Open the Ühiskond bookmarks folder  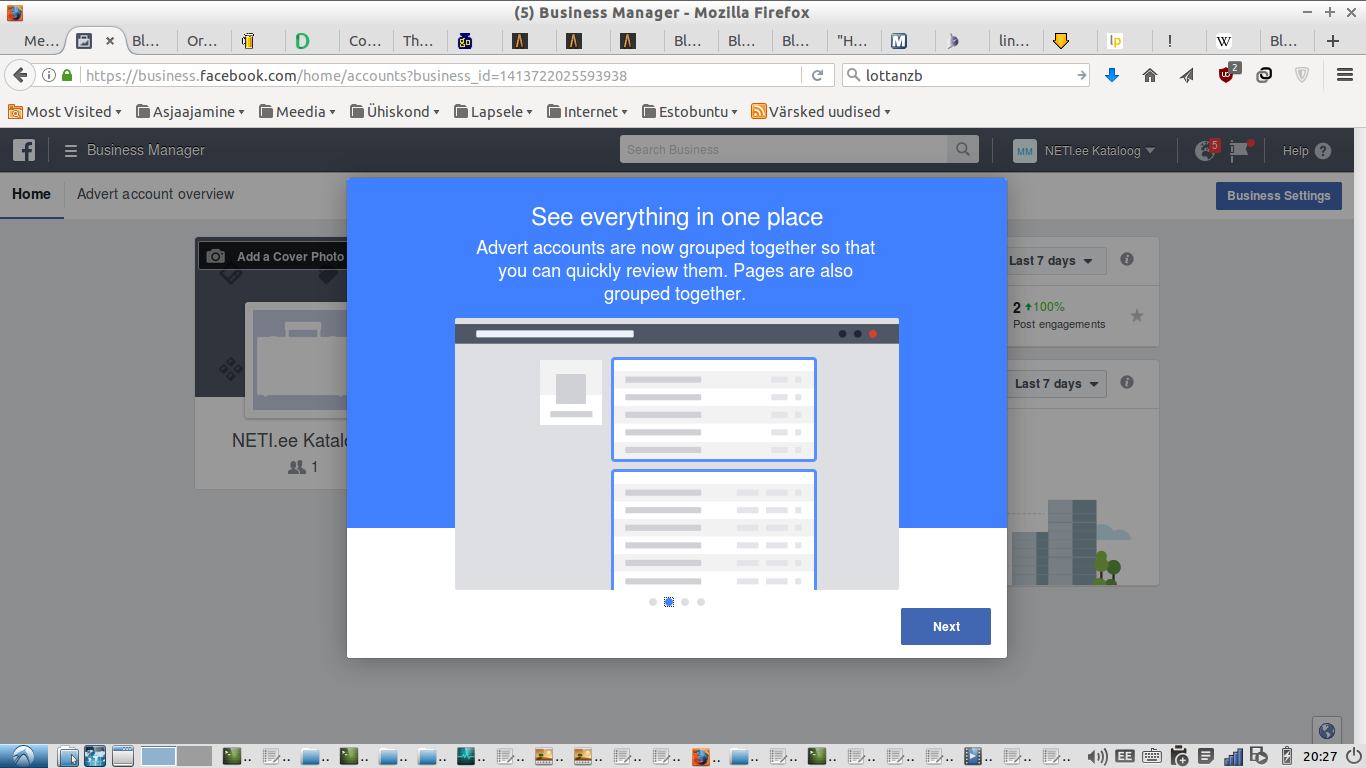[395, 112]
